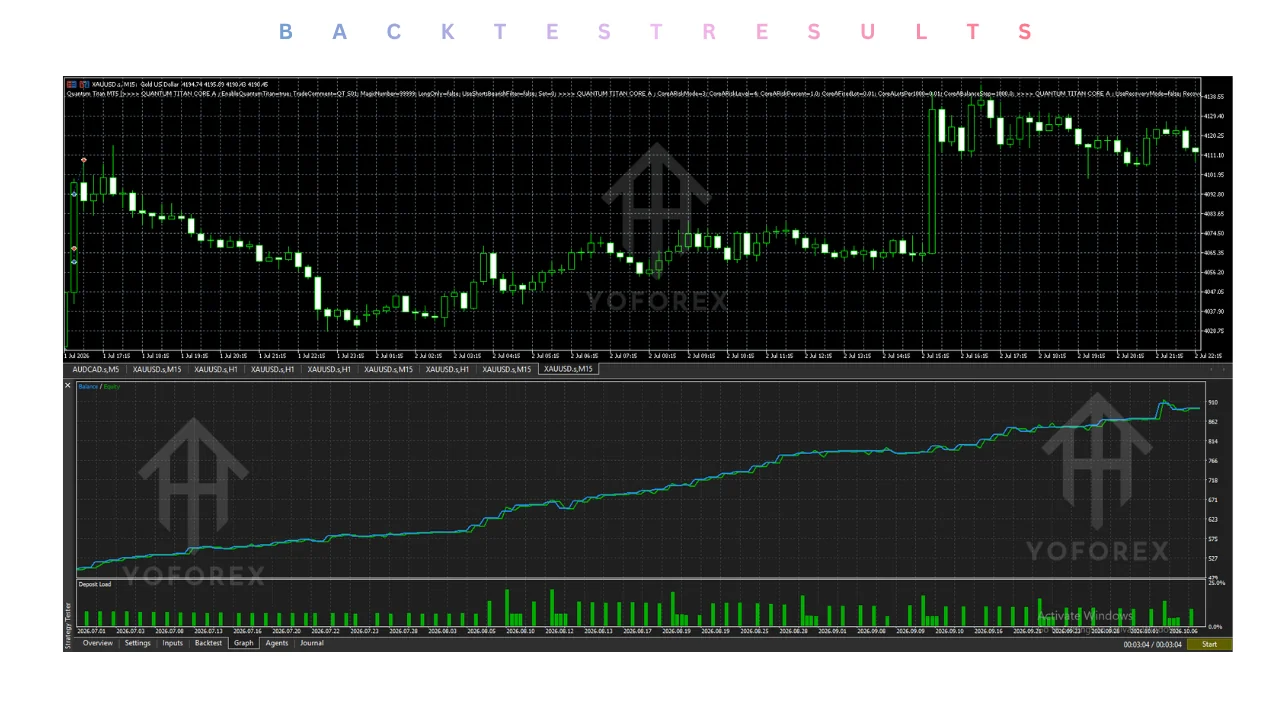1280x720 pixels.
Task: Click the 623 balance axis value
Action: (x=1213, y=519)
